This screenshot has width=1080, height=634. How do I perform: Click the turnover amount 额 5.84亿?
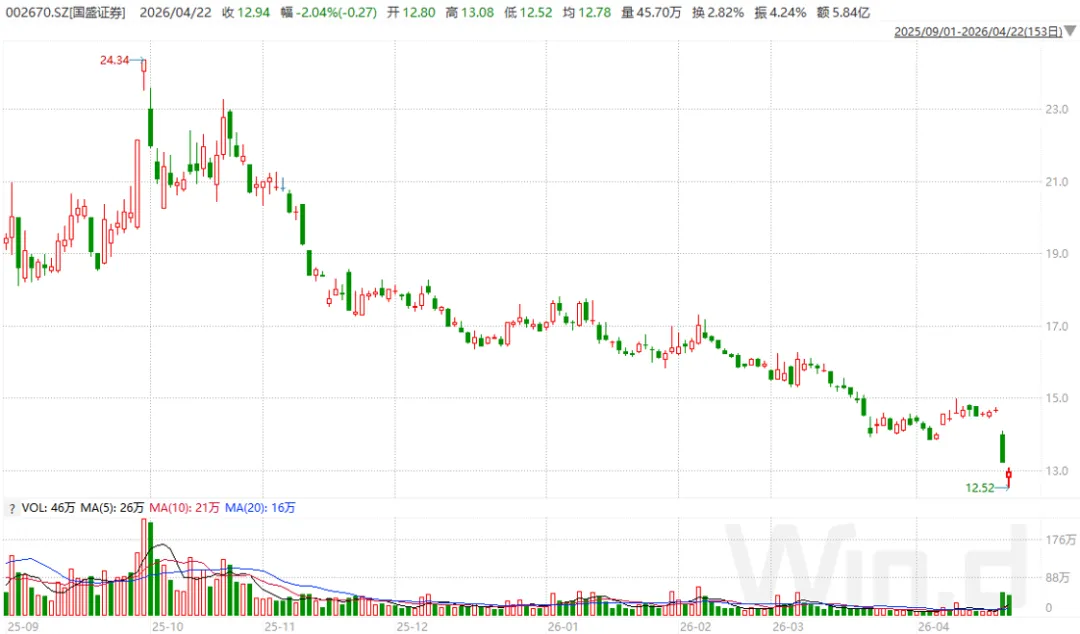coord(843,12)
